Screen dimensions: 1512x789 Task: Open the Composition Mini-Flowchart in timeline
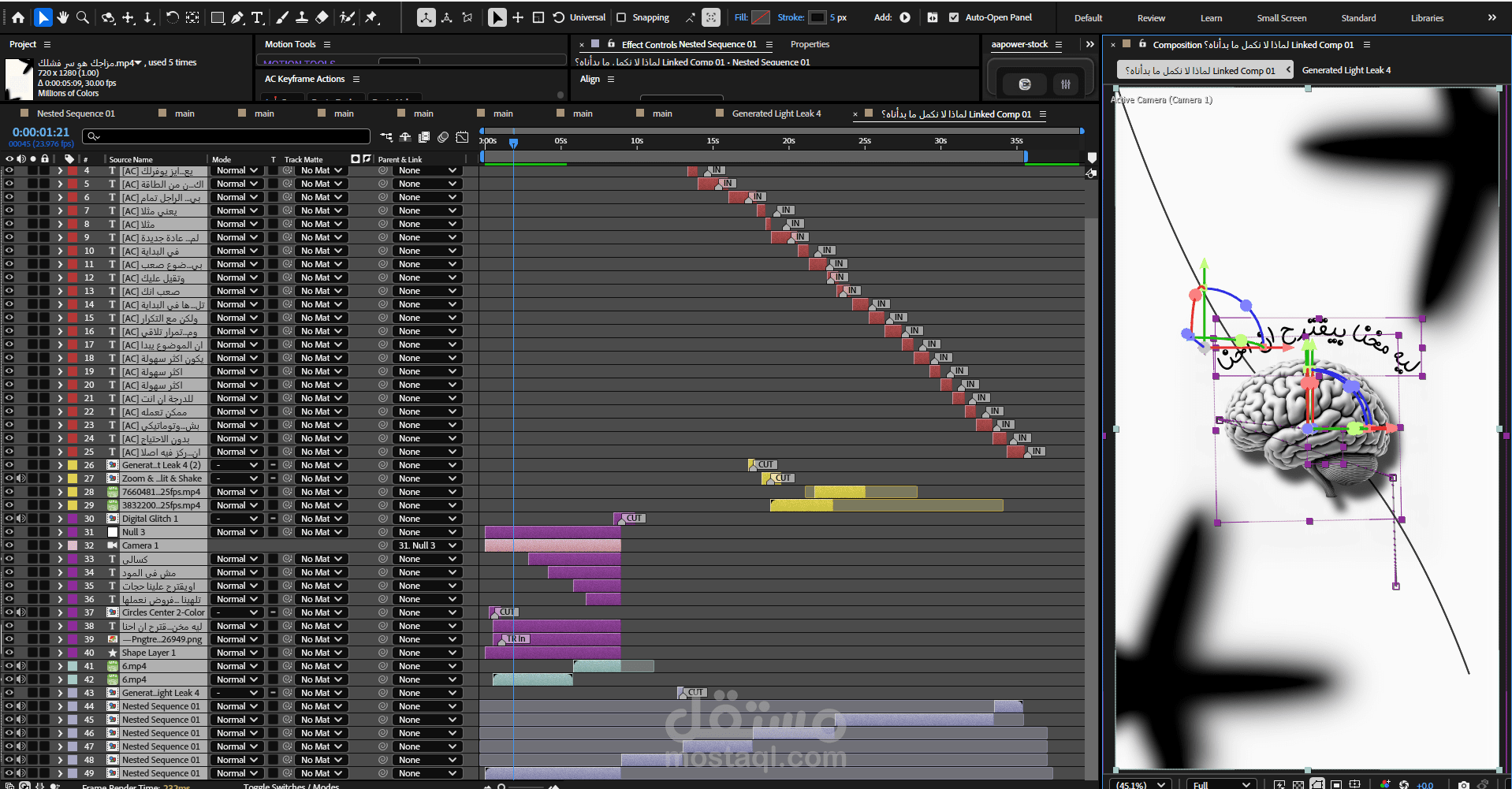[386, 137]
